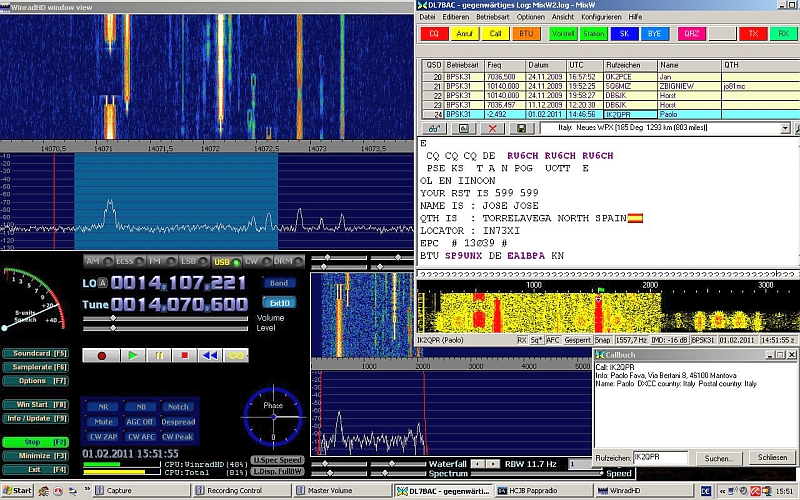This screenshot has width=800, height=500.
Task: Save the QSO with the floppy disk icon
Action: coord(521,129)
